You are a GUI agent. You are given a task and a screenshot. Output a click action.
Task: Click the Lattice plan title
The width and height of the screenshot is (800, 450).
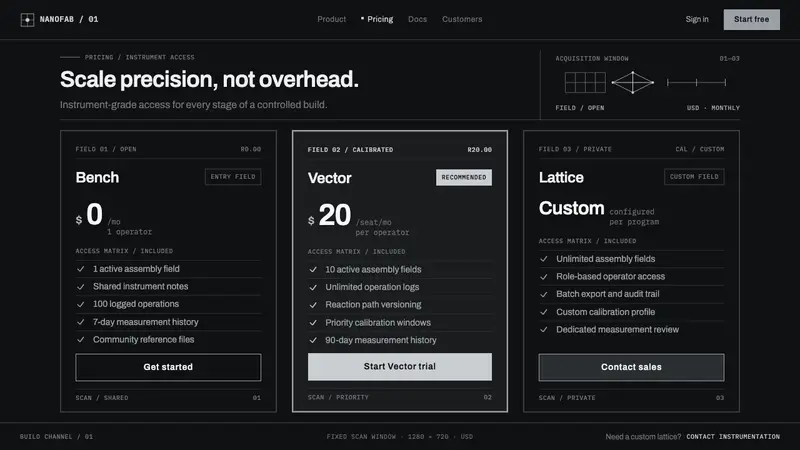(x=561, y=177)
